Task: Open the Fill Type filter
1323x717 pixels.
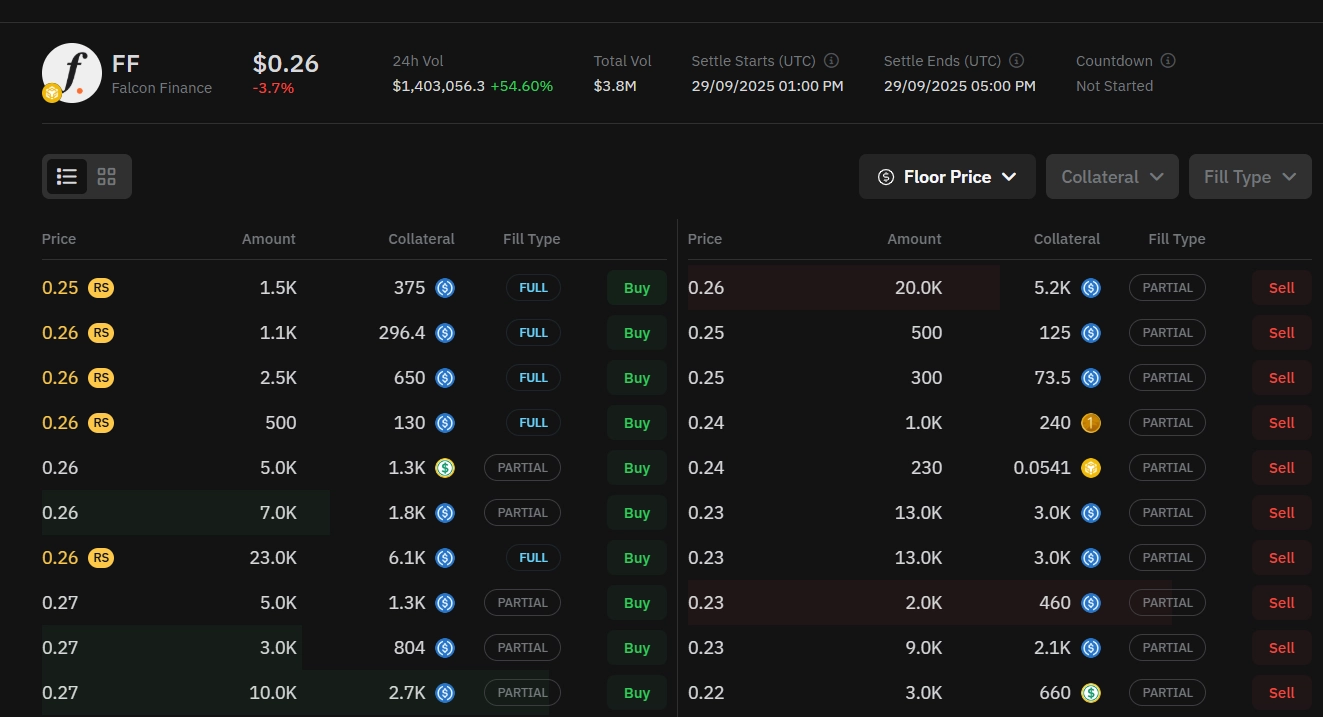Action: click(x=1250, y=176)
